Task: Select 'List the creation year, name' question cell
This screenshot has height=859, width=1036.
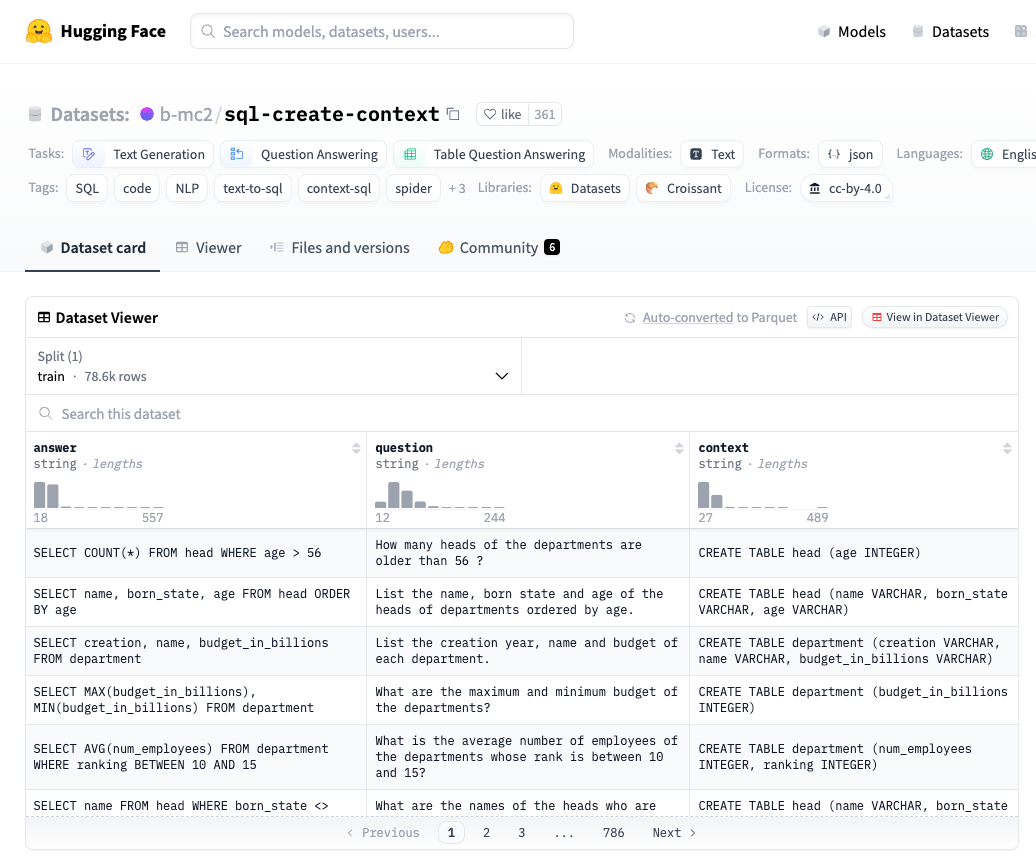Action: 528,651
